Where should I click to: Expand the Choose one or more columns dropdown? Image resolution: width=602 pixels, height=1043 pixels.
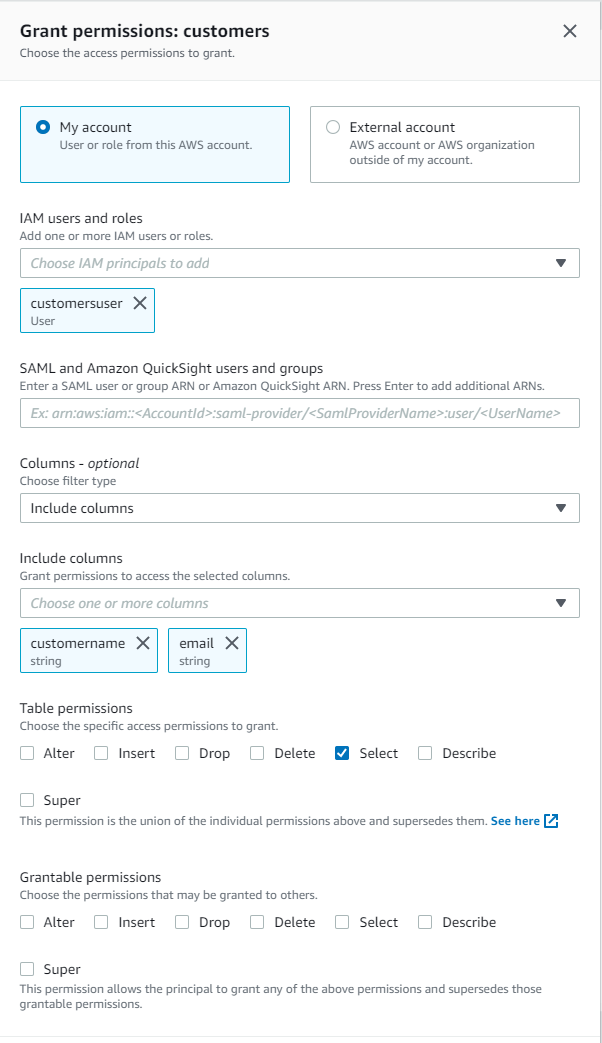(299, 603)
